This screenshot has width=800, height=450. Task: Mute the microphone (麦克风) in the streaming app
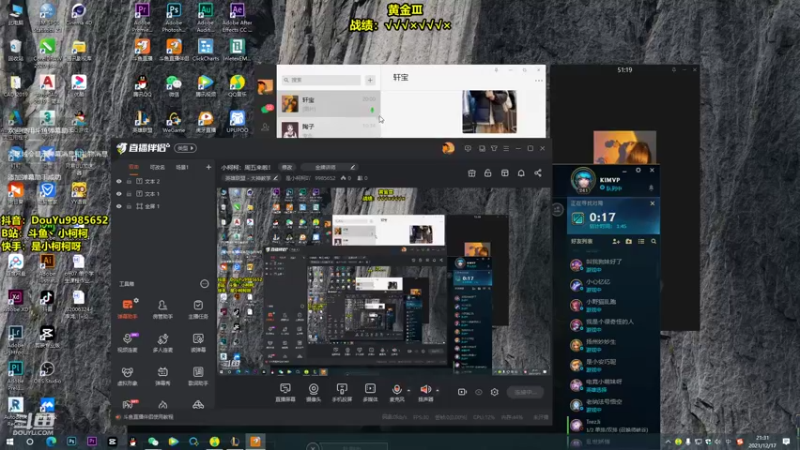click(396, 390)
